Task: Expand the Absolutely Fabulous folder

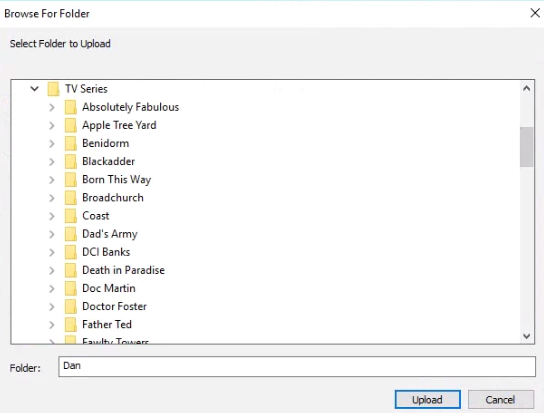Action: click(52, 107)
